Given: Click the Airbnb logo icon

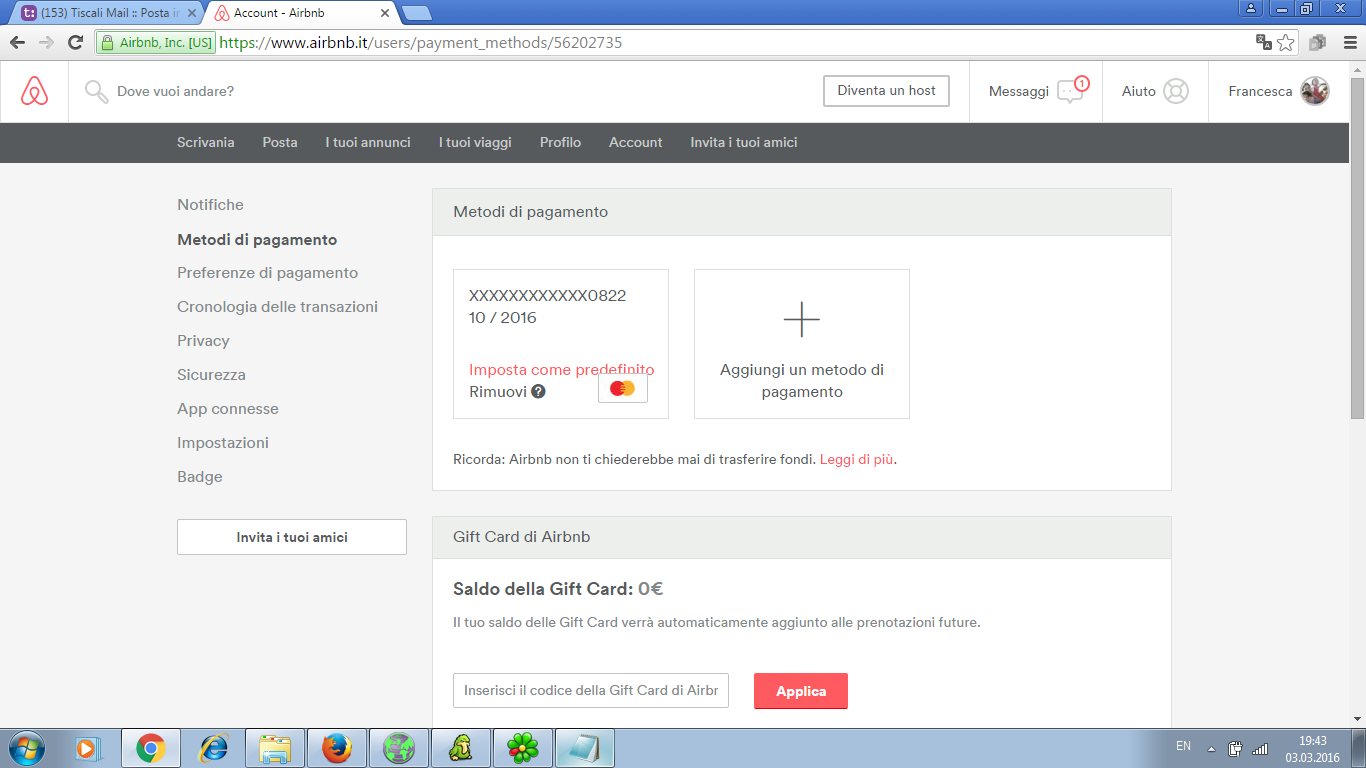Looking at the screenshot, I should (x=34, y=91).
